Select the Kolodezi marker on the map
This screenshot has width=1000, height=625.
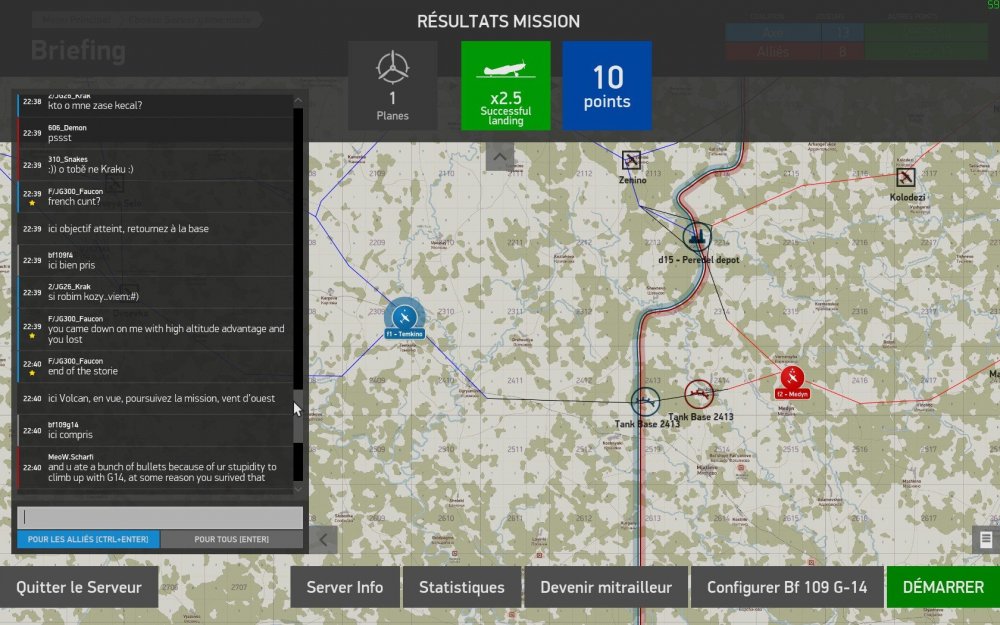(x=906, y=177)
